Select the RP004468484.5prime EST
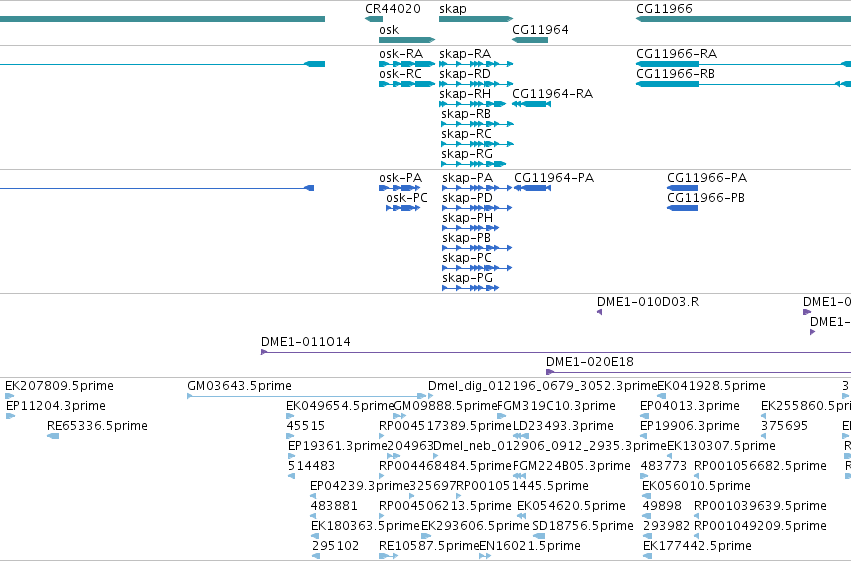This screenshot has height=561, width=851. (382, 476)
